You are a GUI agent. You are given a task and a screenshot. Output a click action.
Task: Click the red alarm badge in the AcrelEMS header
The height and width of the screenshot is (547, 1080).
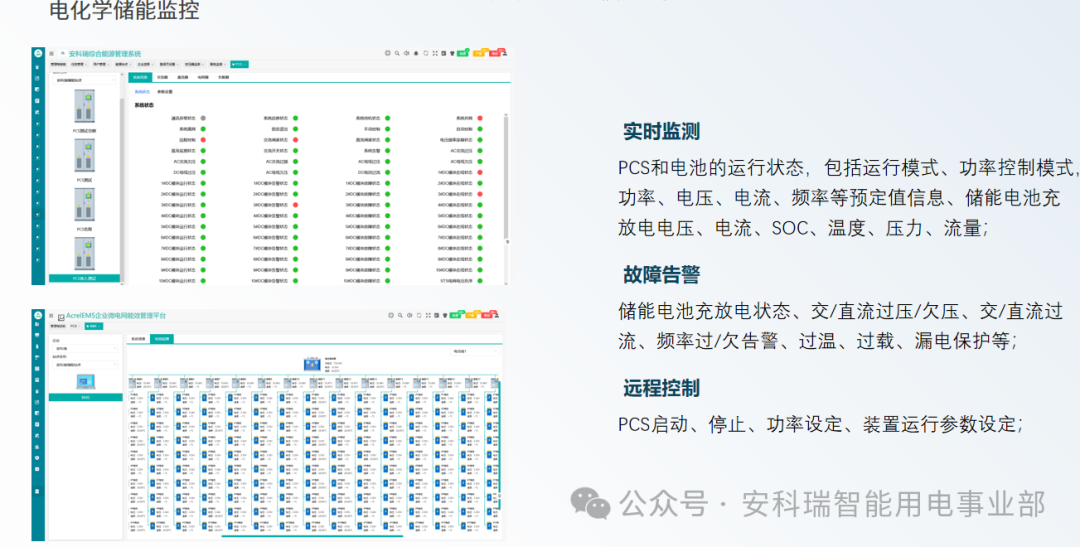point(488,315)
